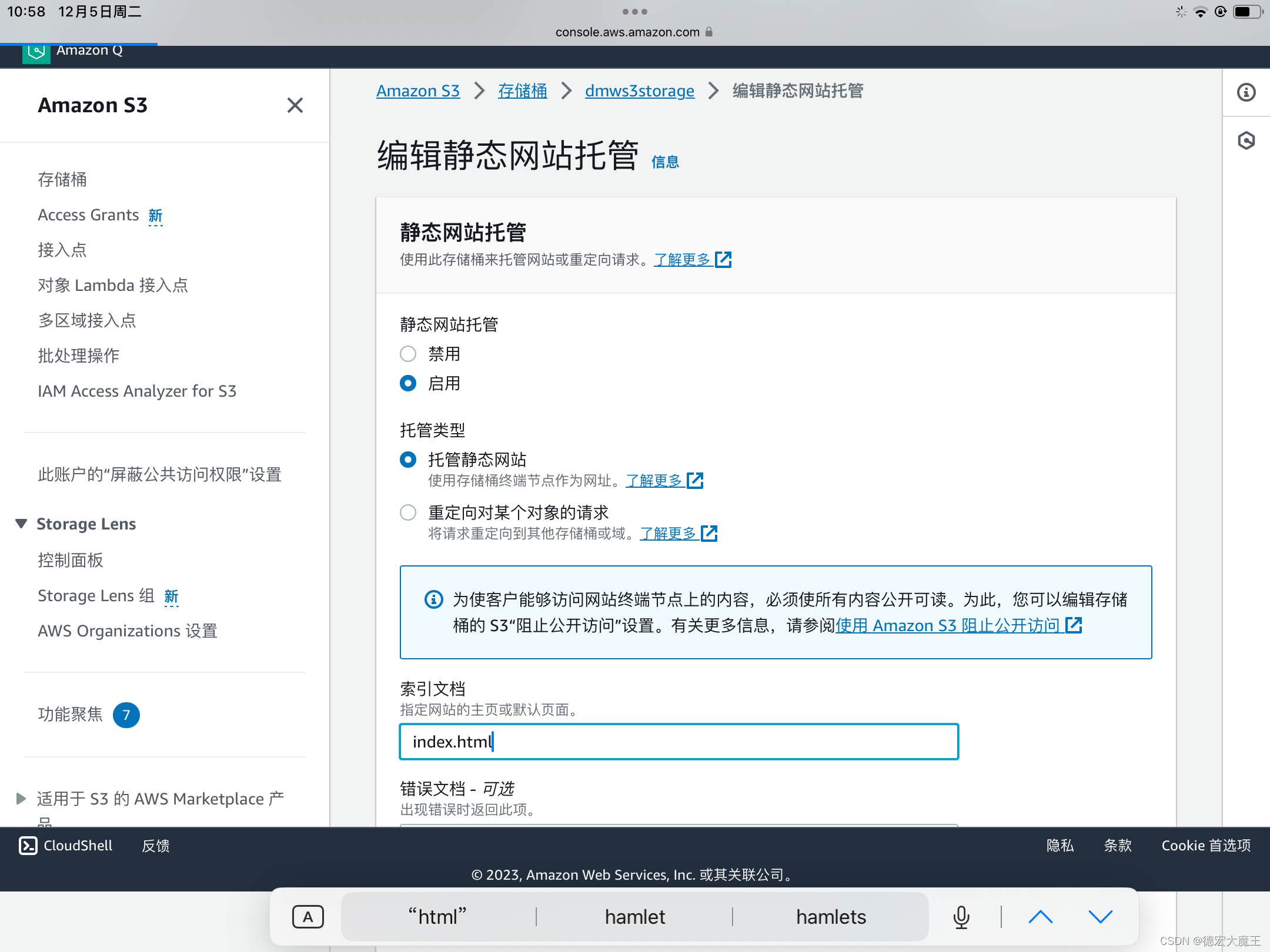Click the 索引文档 input field
Screen dimensions: 1270x952
click(679, 742)
